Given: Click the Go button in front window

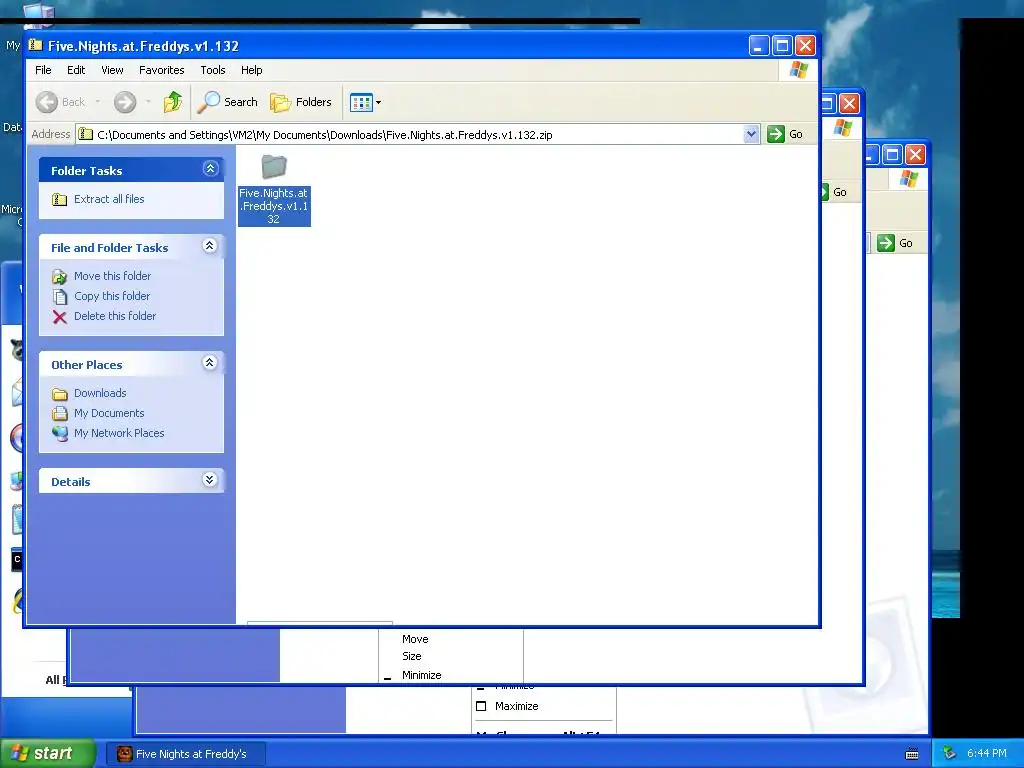Looking at the screenshot, I should (785, 135).
